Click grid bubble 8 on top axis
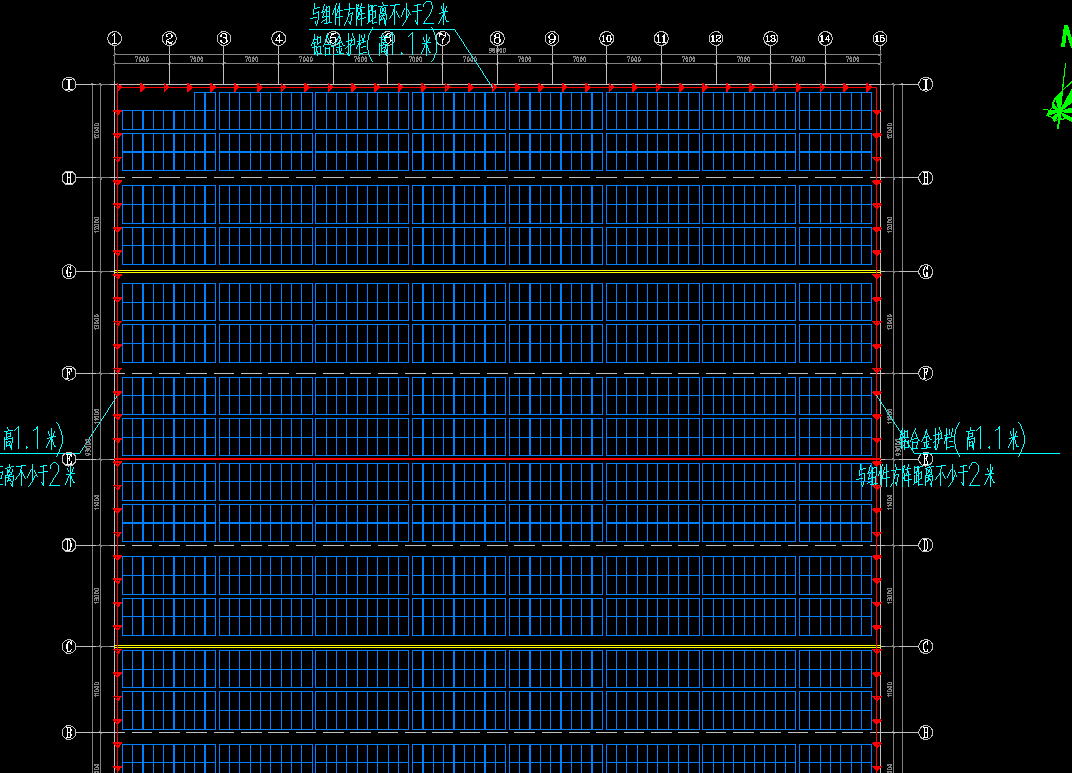The height and width of the screenshot is (773, 1072). click(x=497, y=38)
